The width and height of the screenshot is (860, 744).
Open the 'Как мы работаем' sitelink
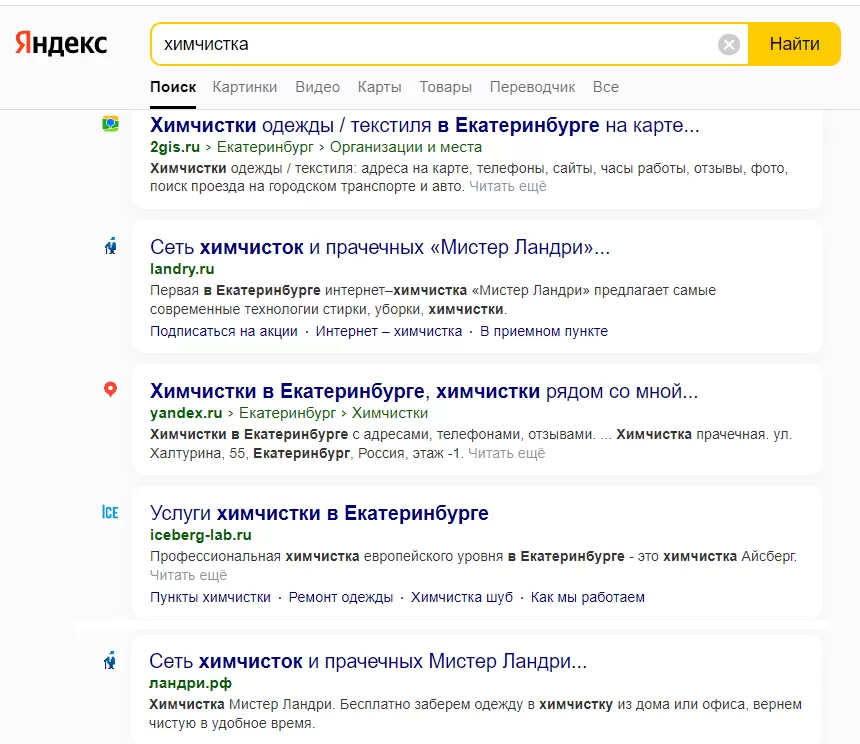[588, 597]
